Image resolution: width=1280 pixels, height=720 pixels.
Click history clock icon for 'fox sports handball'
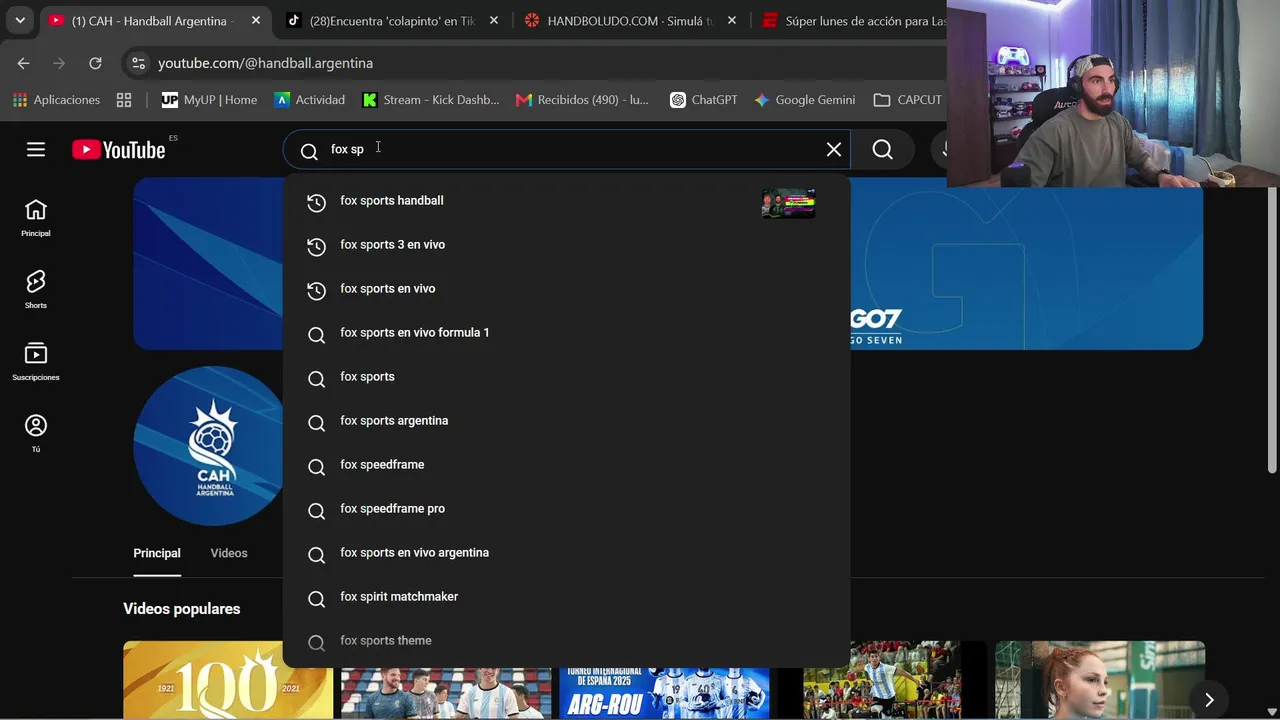coord(316,202)
